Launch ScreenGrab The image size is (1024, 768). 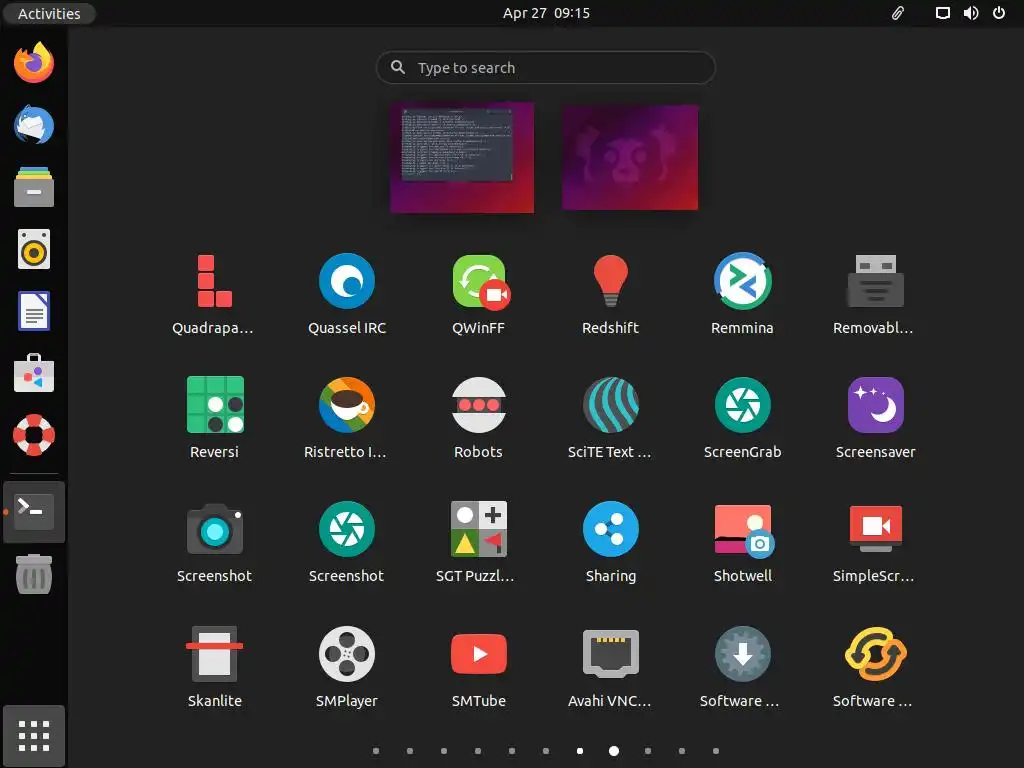click(743, 419)
